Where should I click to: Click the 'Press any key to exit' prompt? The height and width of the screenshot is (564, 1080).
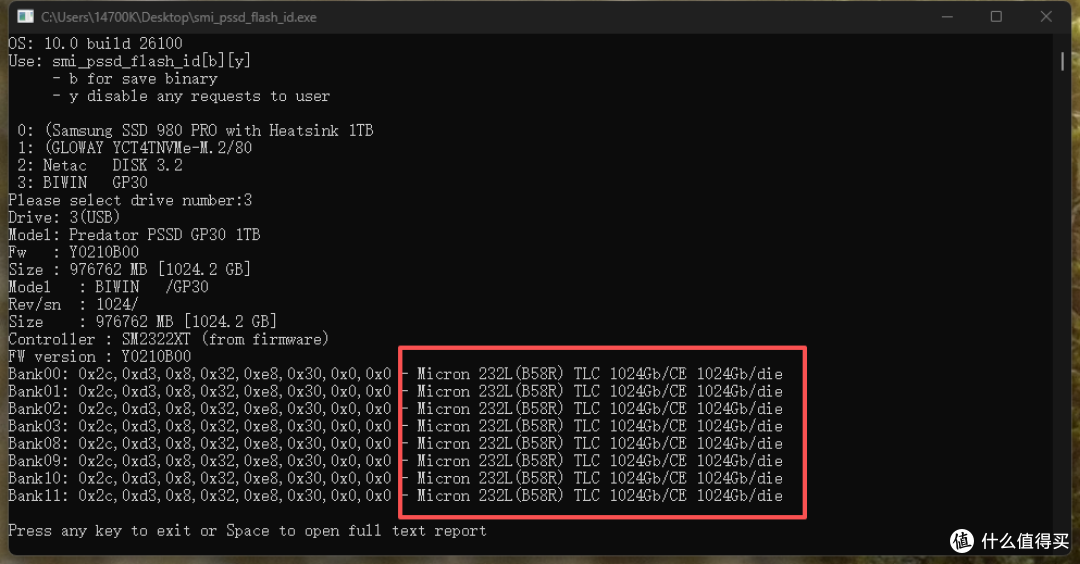click(247, 530)
